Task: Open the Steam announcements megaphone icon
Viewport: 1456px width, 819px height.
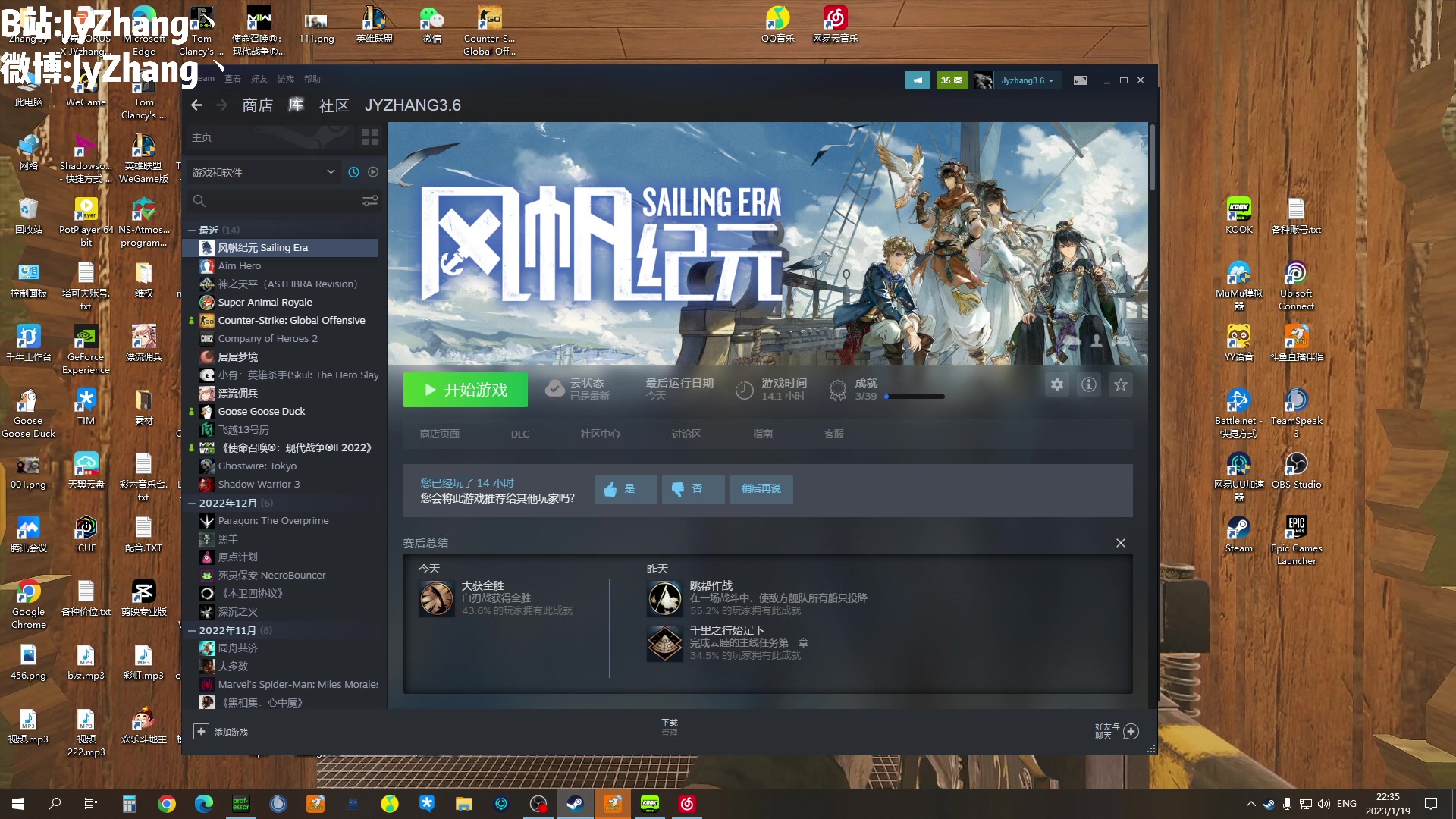Action: point(918,80)
